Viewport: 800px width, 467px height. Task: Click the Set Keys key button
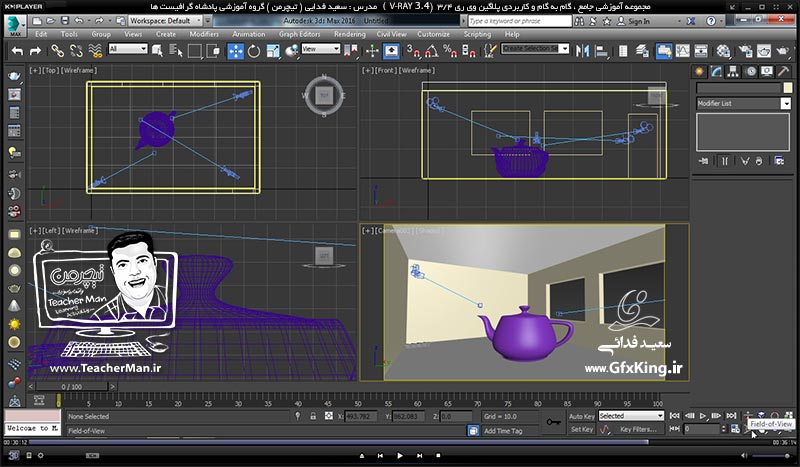[x=554, y=423]
